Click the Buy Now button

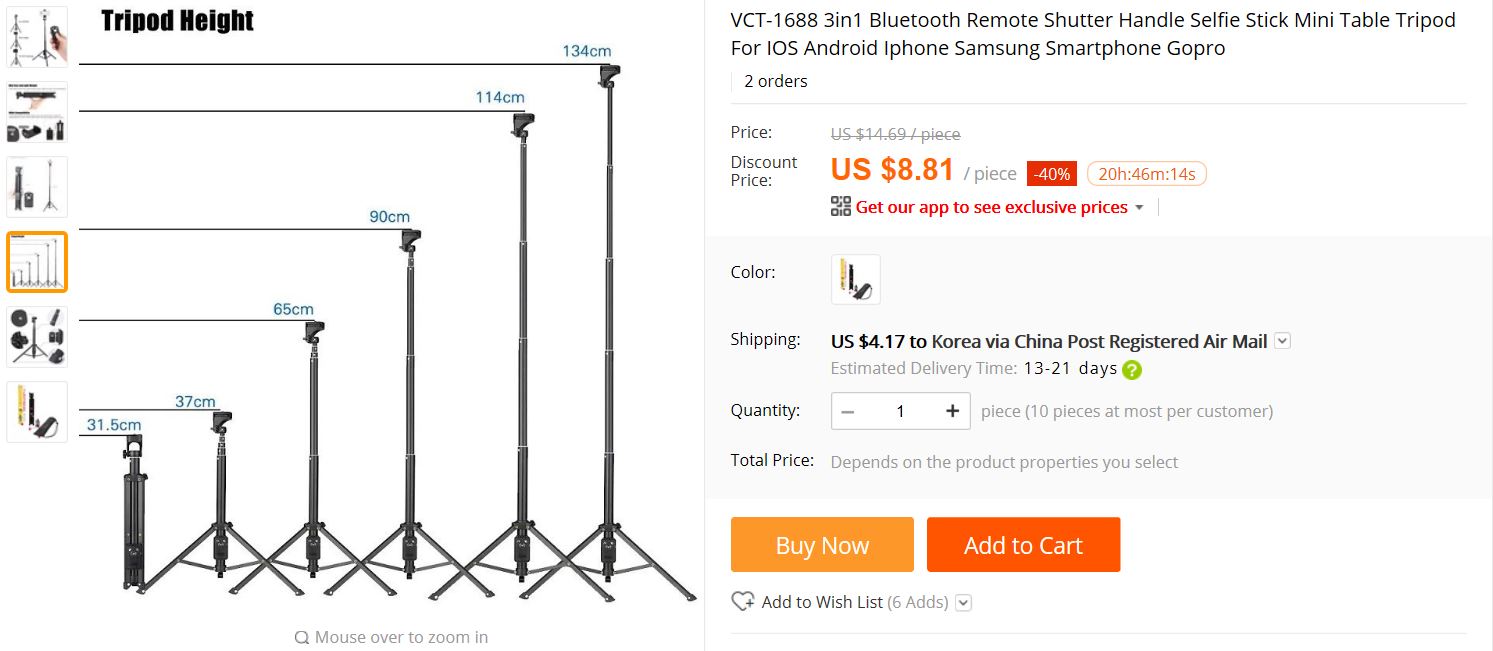pyautogui.click(x=822, y=545)
